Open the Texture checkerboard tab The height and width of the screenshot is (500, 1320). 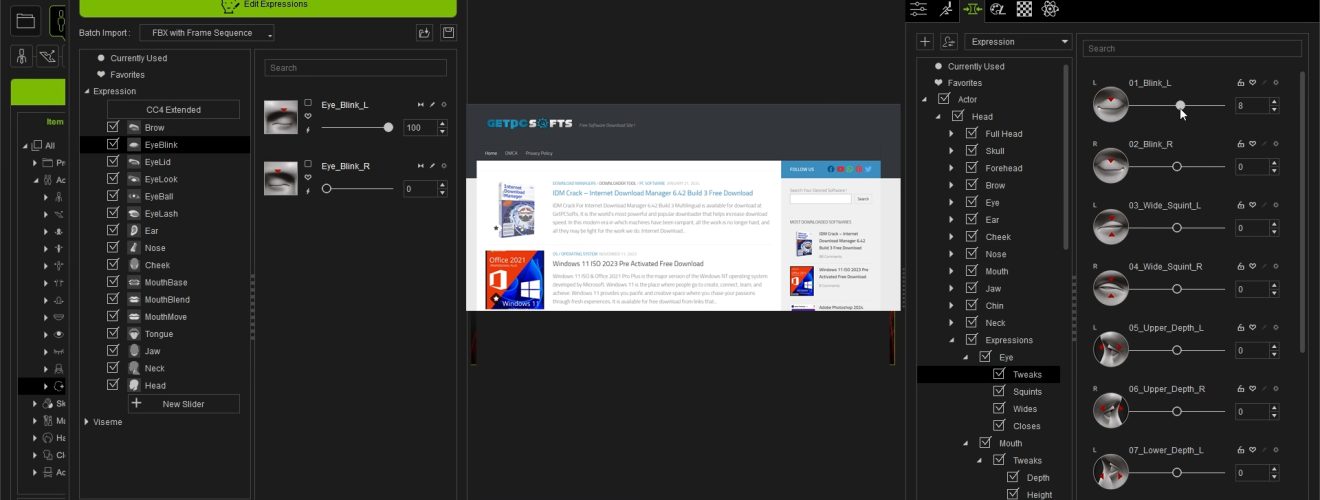(x=1024, y=9)
